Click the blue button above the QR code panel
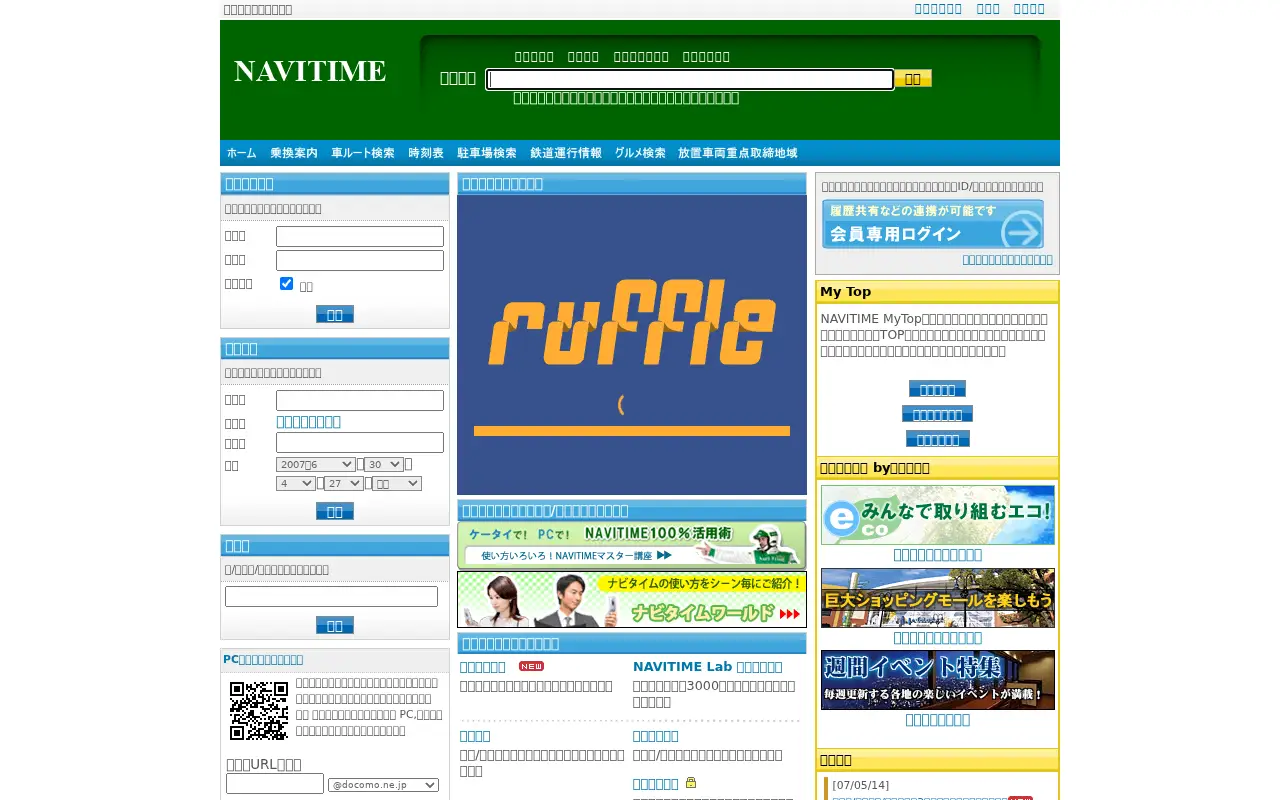 coord(335,625)
